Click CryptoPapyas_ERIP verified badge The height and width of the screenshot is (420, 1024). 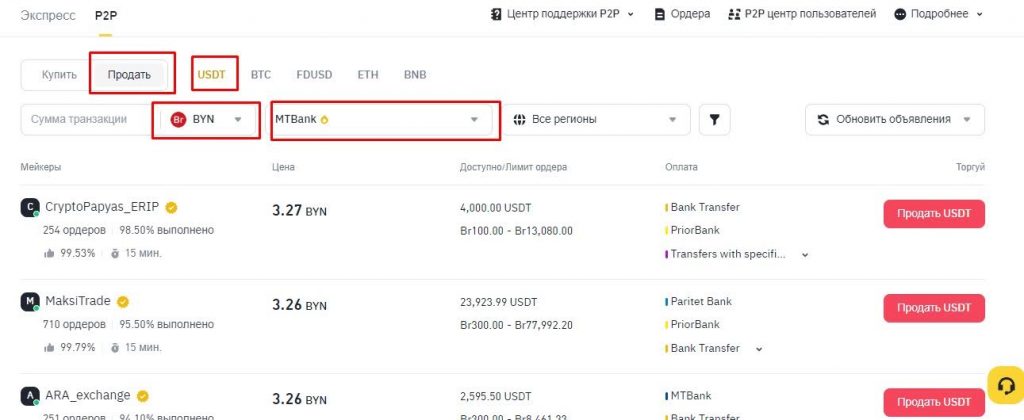pos(171,208)
